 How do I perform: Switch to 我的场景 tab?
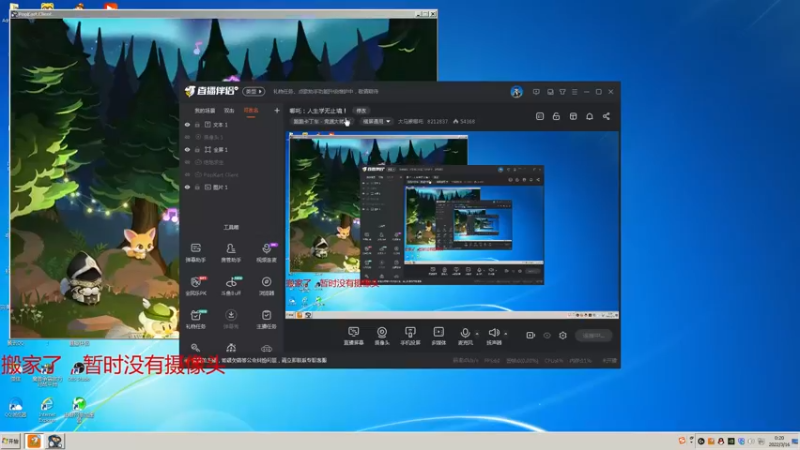(205, 111)
